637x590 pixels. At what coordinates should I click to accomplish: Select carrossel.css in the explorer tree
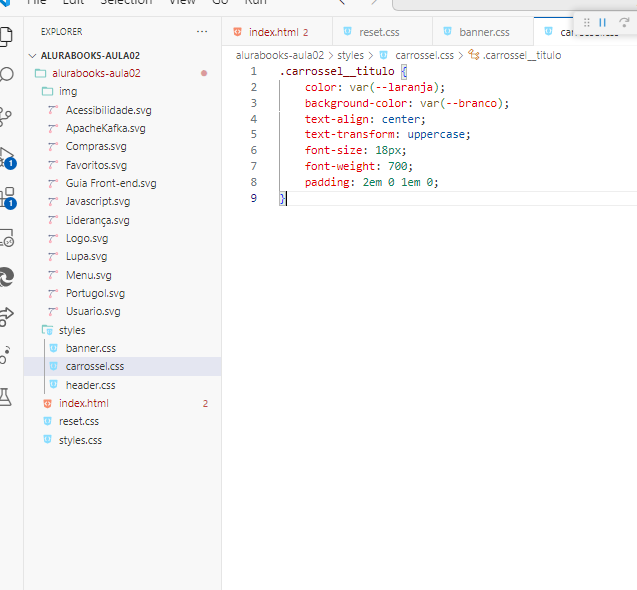pyautogui.click(x=122, y=367)
